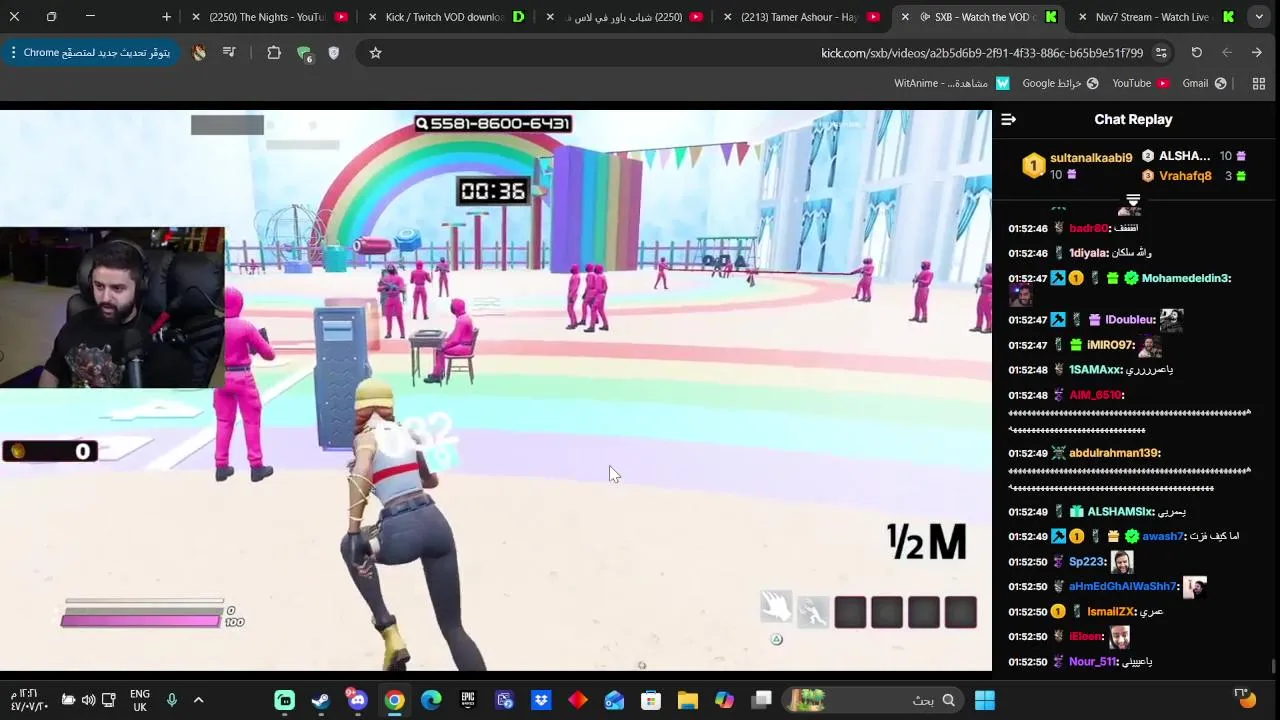Click chat username Mohamedeldin3
The height and width of the screenshot is (720, 1280).
tap(1186, 278)
